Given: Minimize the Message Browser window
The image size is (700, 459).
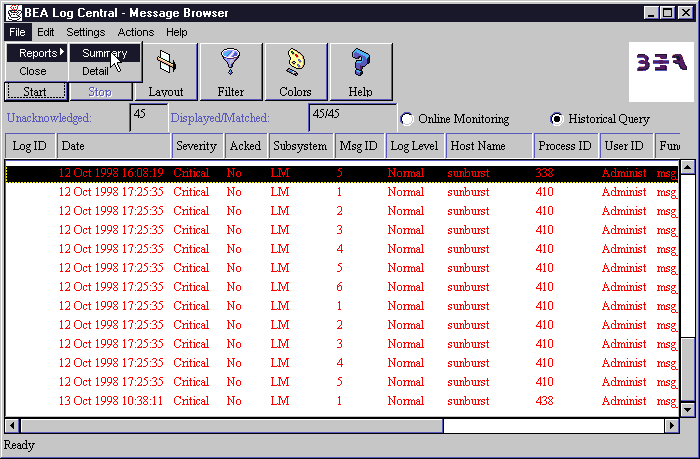Looking at the screenshot, I should 651,13.
